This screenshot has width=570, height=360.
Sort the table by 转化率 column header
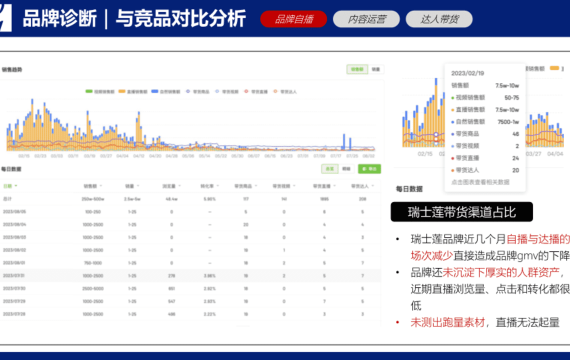click(210, 186)
